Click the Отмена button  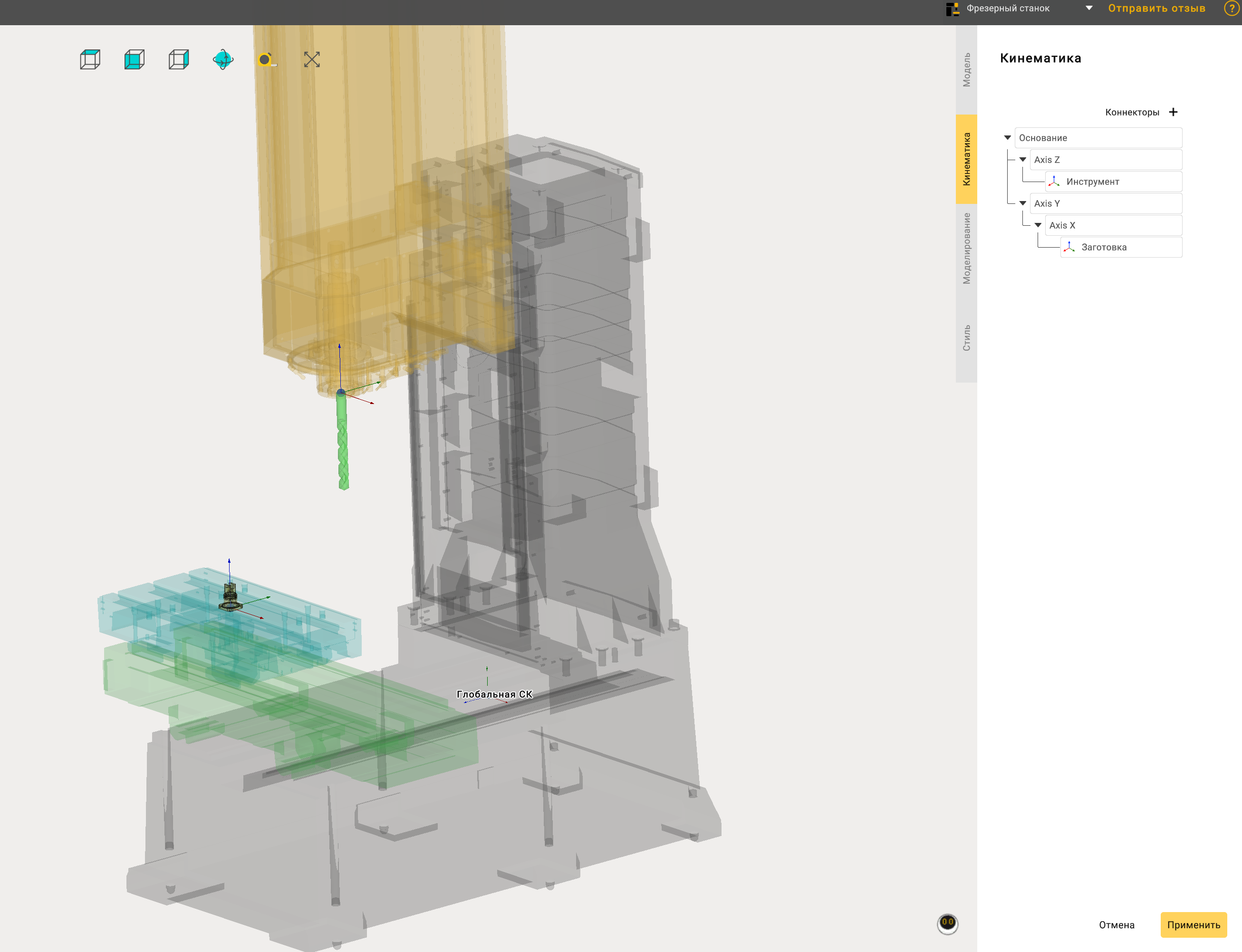click(1117, 925)
